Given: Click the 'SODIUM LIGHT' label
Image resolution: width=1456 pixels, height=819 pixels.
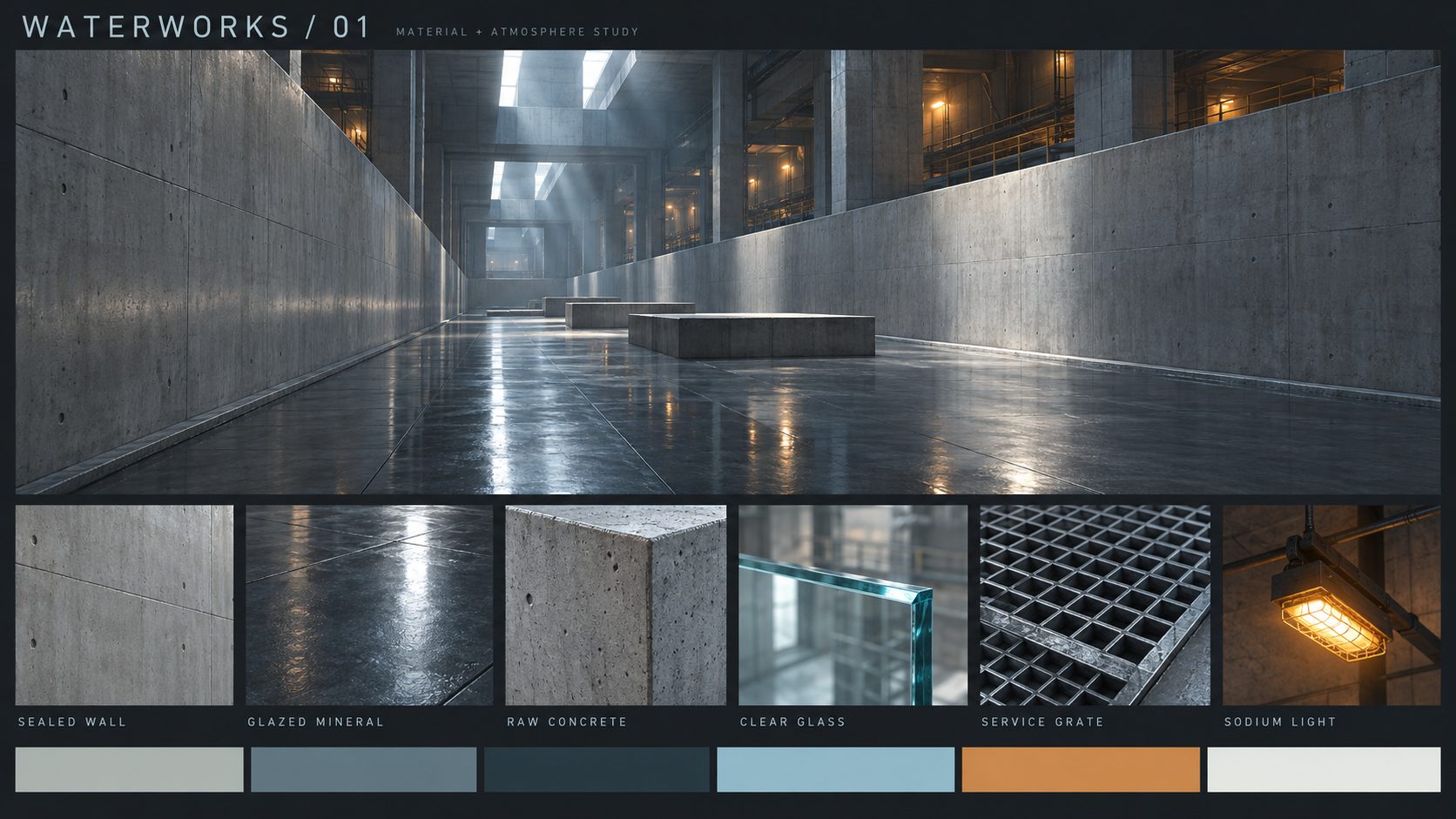Looking at the screenshot, I should 1280,722.
